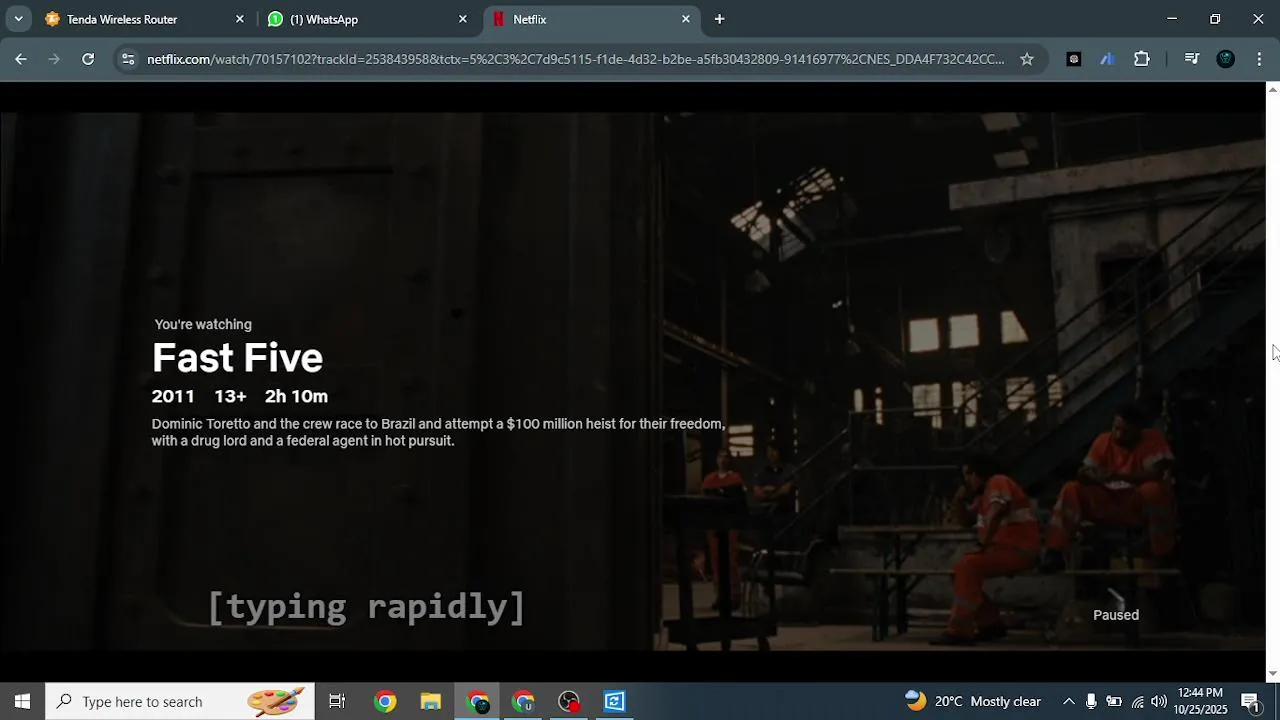Open Task View on taskbar
Viewport: 1280px width, 720px height.
click(x=337, y=701)
